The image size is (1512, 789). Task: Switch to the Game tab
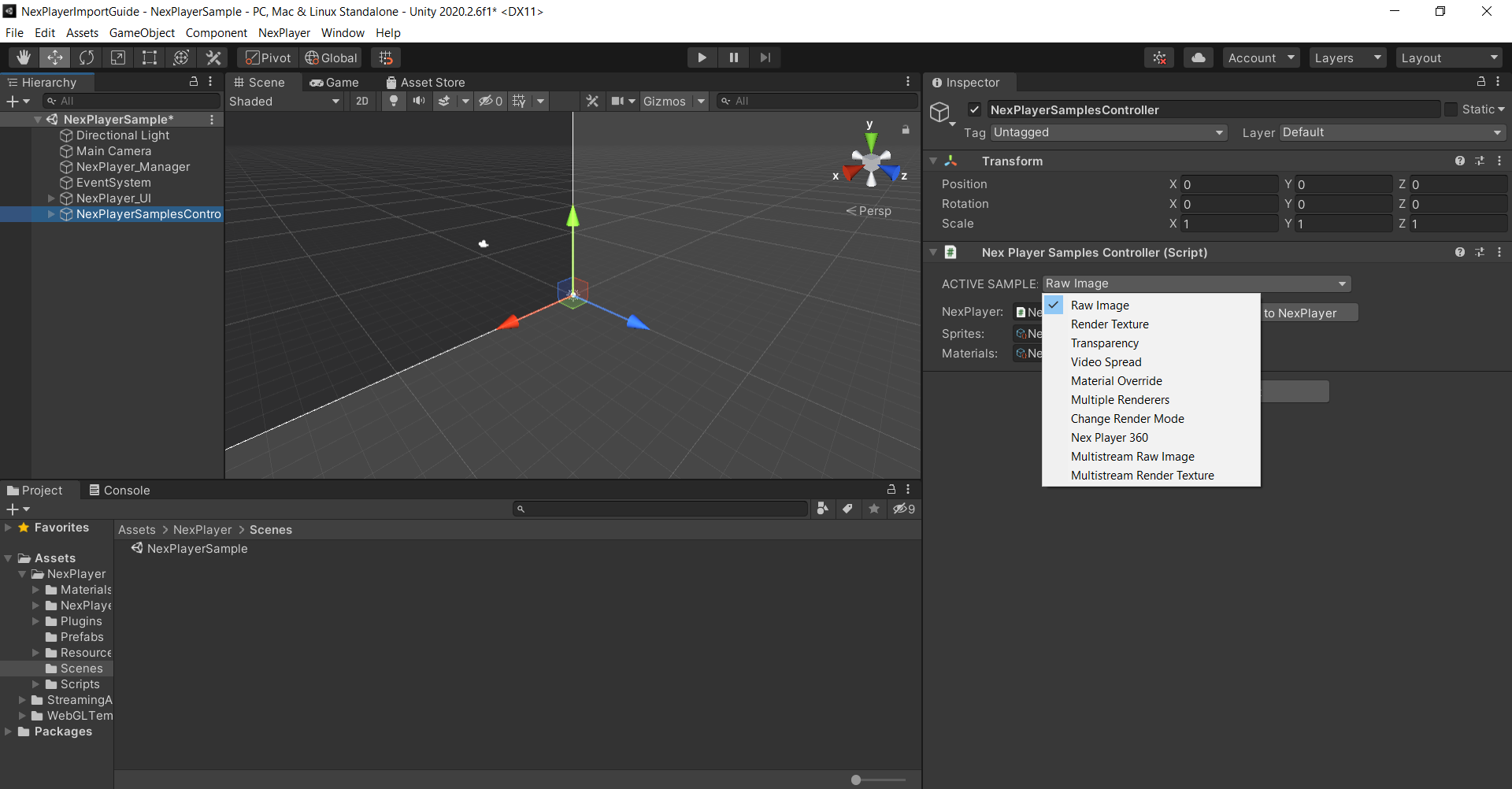pyautogui.click(x=334, y=82)
